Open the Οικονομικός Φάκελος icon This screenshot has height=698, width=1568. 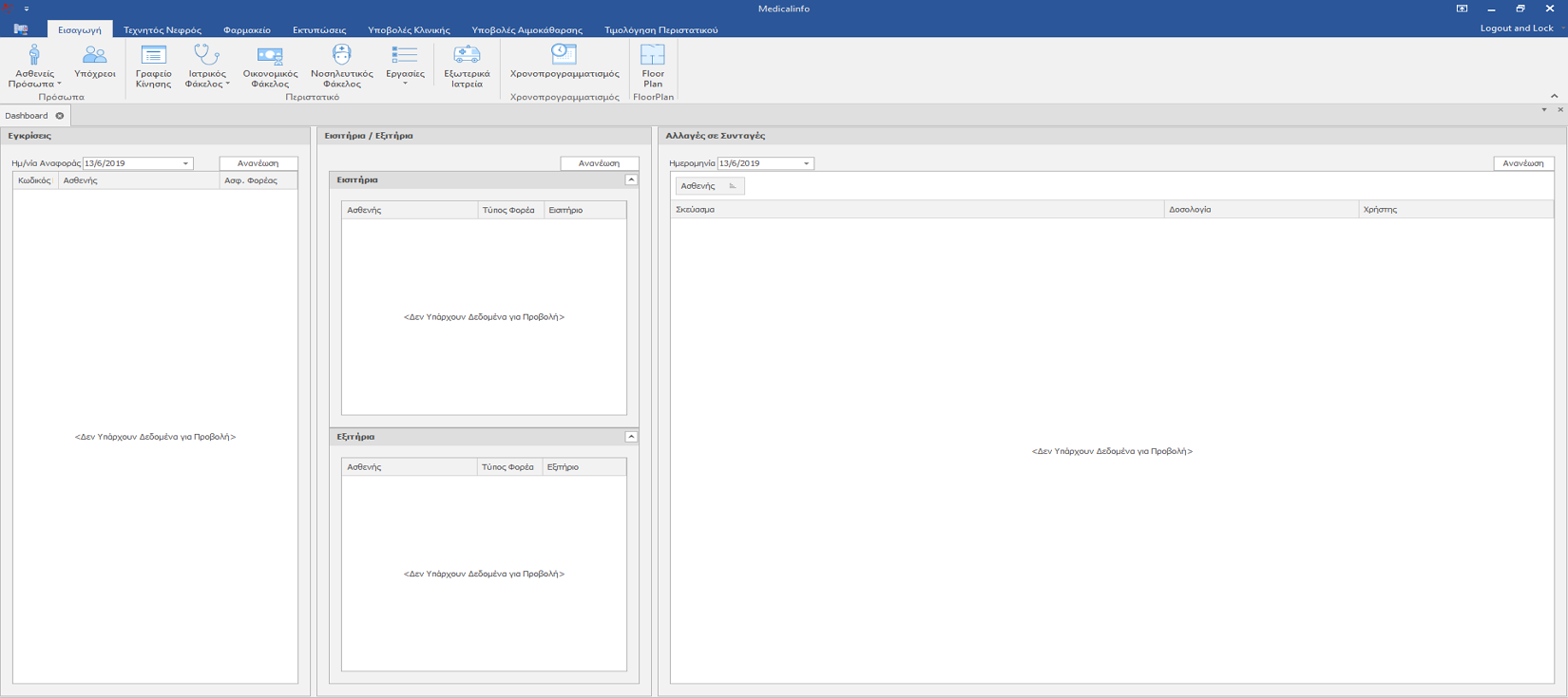point(270,57)
